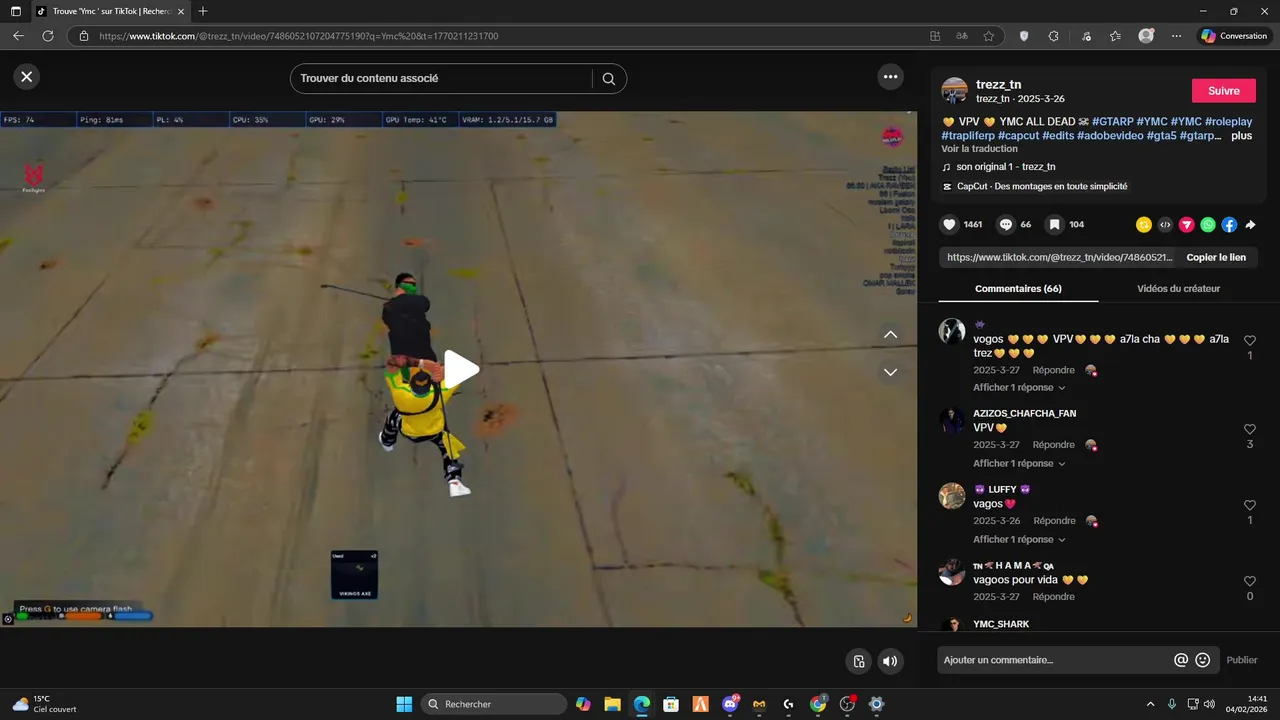This screenshot has width=1280, height=720.
Task: Like the AZIZOS_CHAFCHA_FAN comment
Action: click(x=1249, y=429)
